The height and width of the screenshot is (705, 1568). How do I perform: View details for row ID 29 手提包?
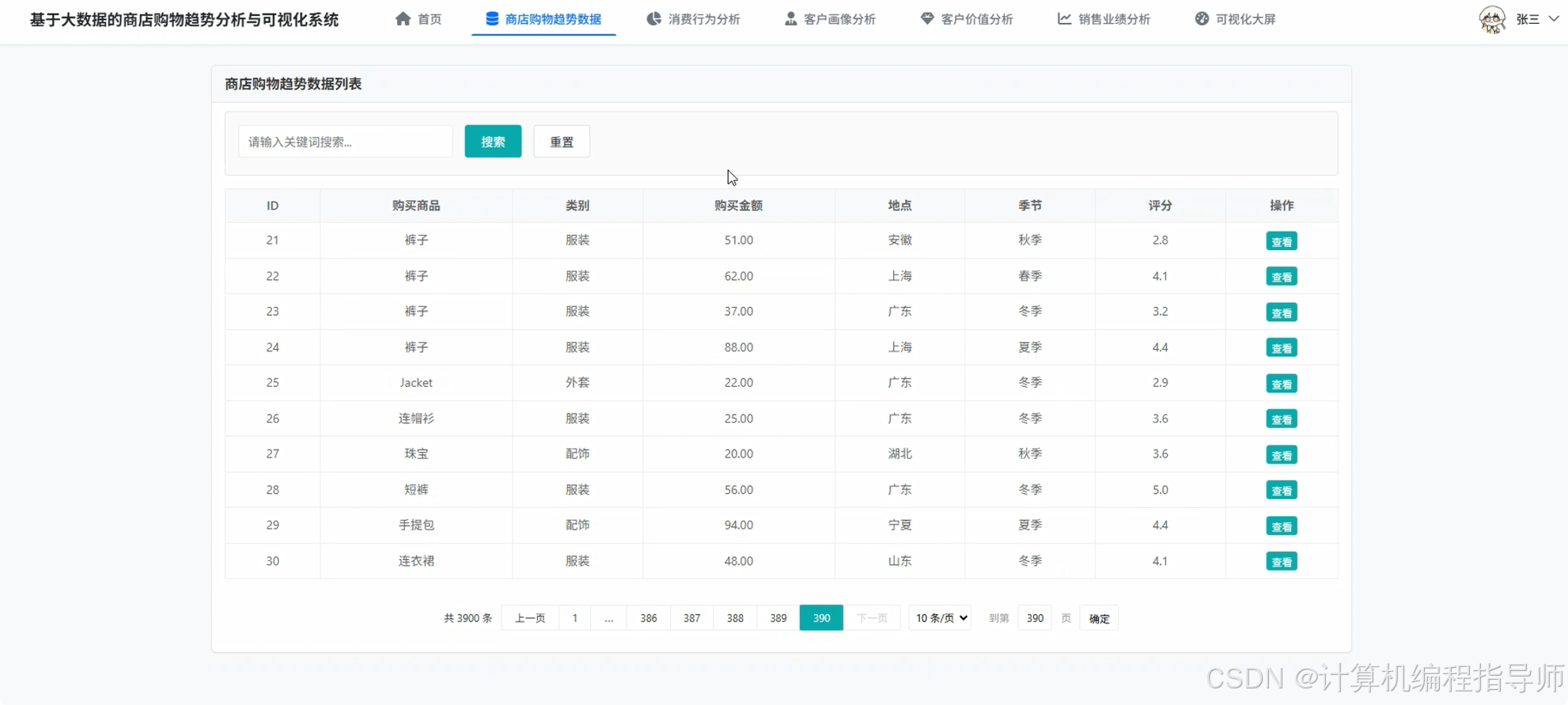1282,526
